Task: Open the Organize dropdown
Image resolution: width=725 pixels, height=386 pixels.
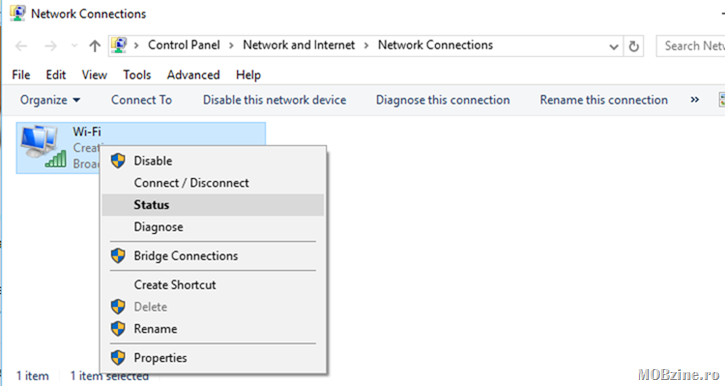Action: pos(50,100)
